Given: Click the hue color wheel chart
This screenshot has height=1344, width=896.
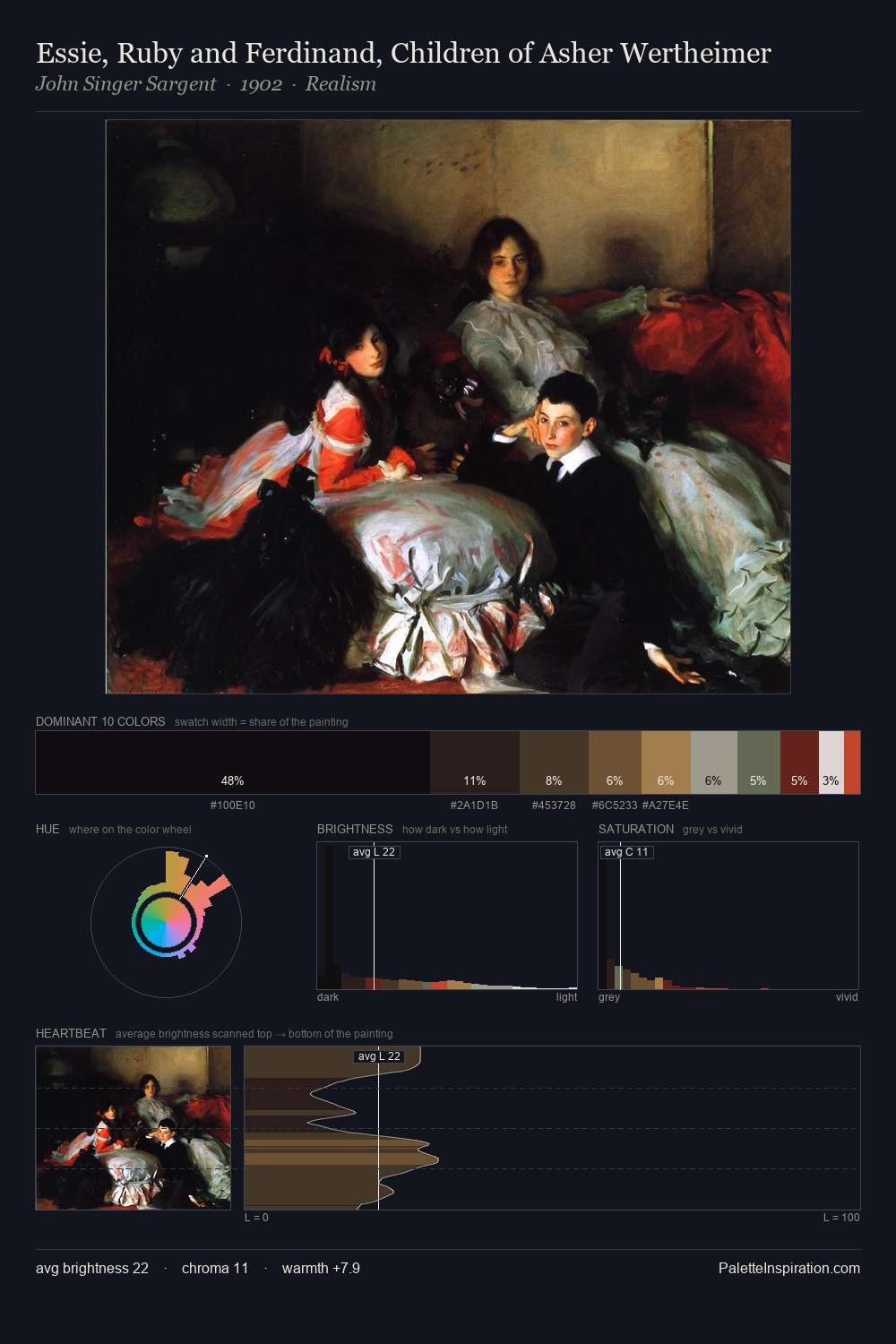Looking at the screenshot, I should click(x=166, y=921).
